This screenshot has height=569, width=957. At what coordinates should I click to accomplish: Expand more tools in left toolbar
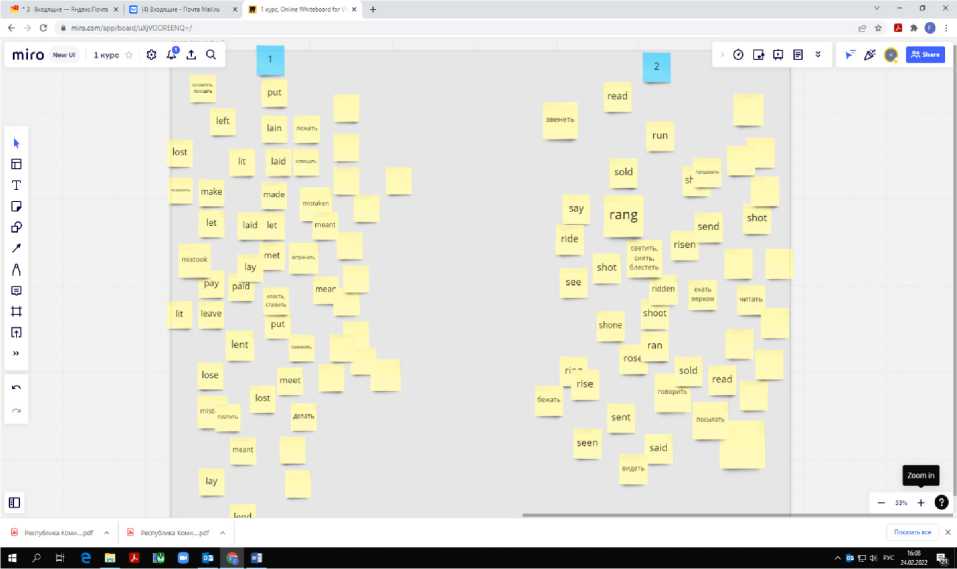[16, 353]
